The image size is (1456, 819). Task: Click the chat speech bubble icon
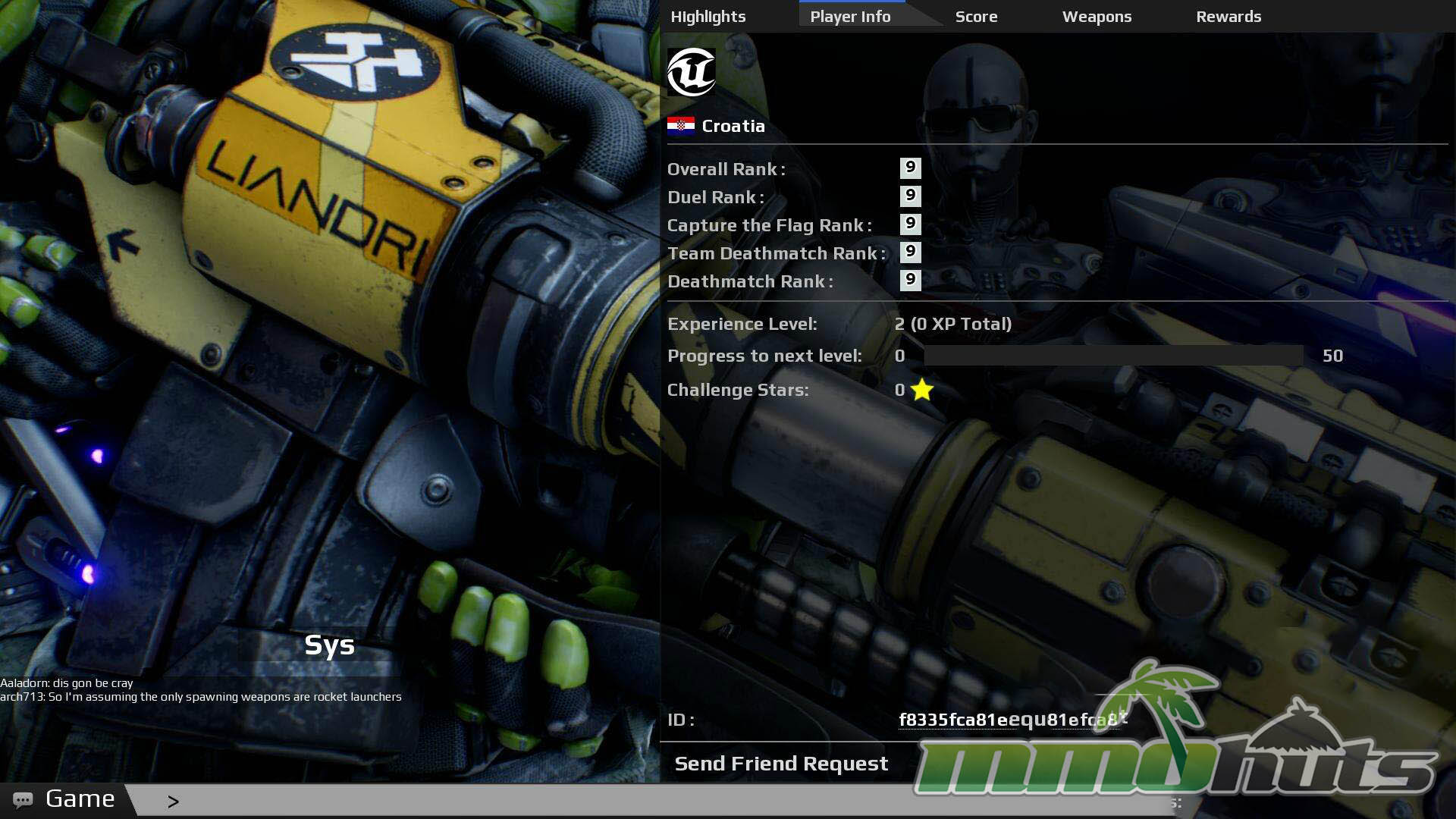(x=23, y=800)
